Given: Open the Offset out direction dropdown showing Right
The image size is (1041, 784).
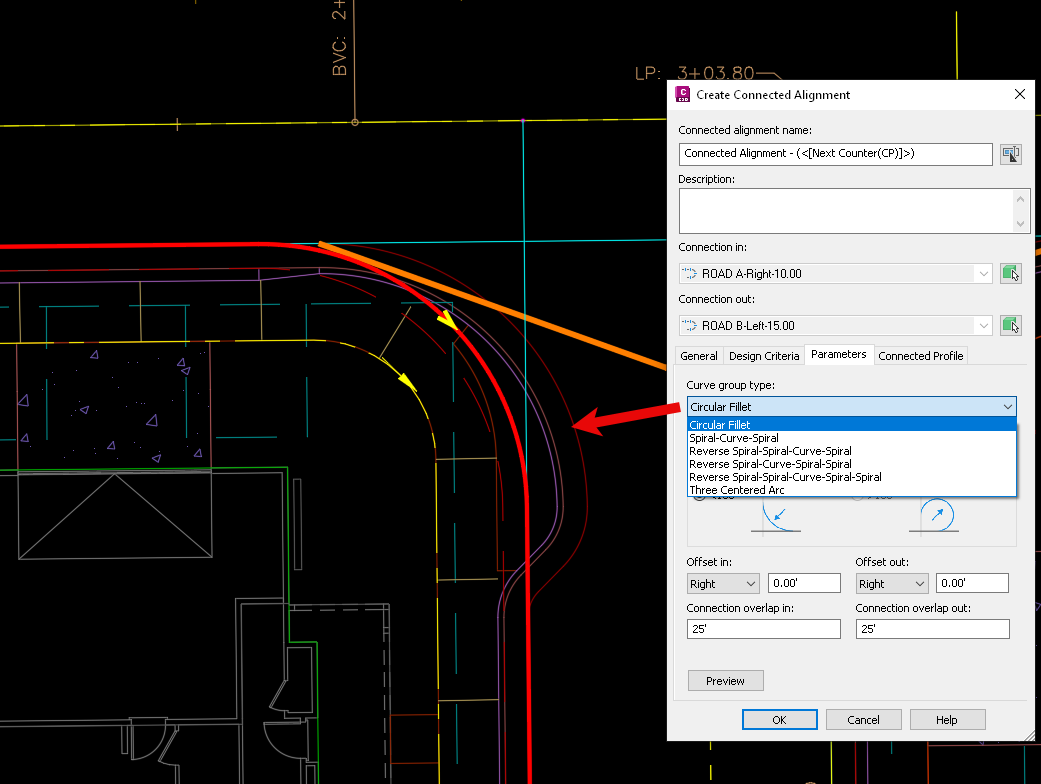Looking at the screenshot, I should tap(890, 583).
